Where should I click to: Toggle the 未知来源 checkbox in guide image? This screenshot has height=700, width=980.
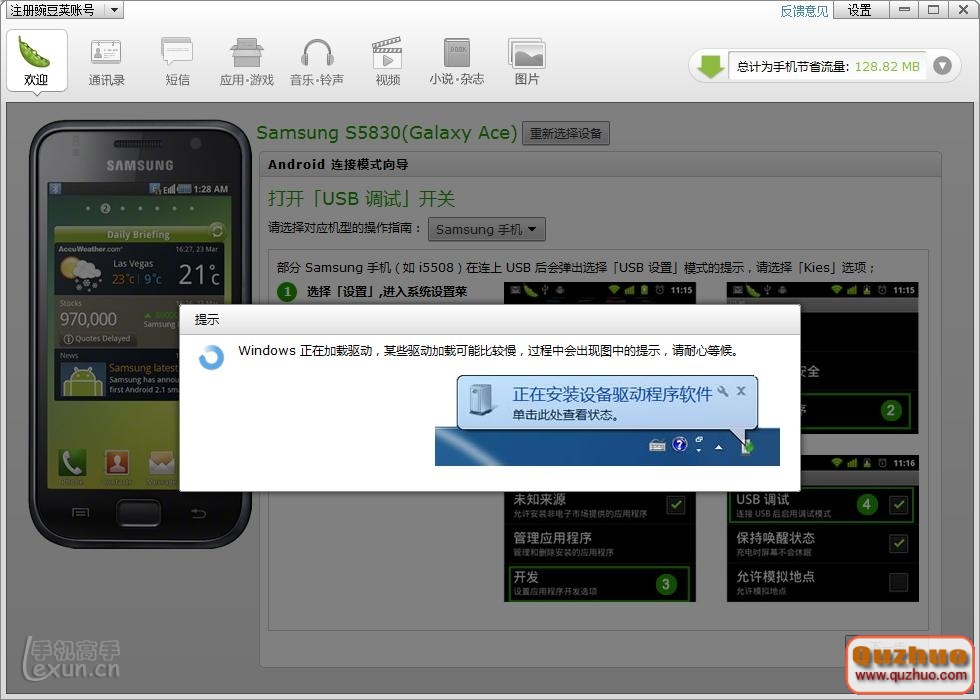[x=676, y=504]
